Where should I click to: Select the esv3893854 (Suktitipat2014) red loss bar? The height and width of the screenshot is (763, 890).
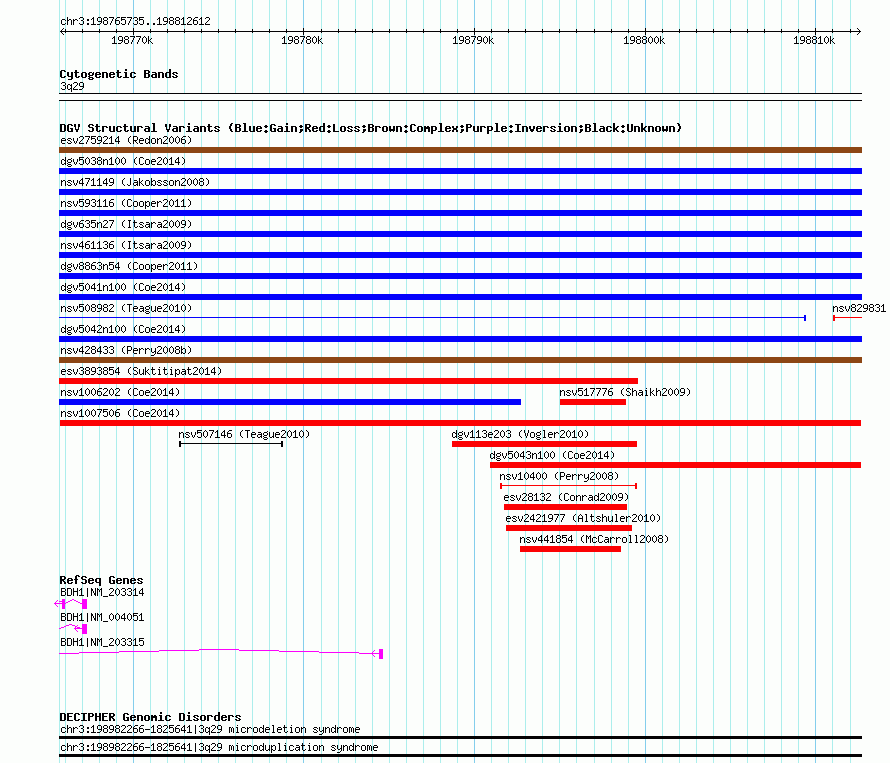pos(349,381)
